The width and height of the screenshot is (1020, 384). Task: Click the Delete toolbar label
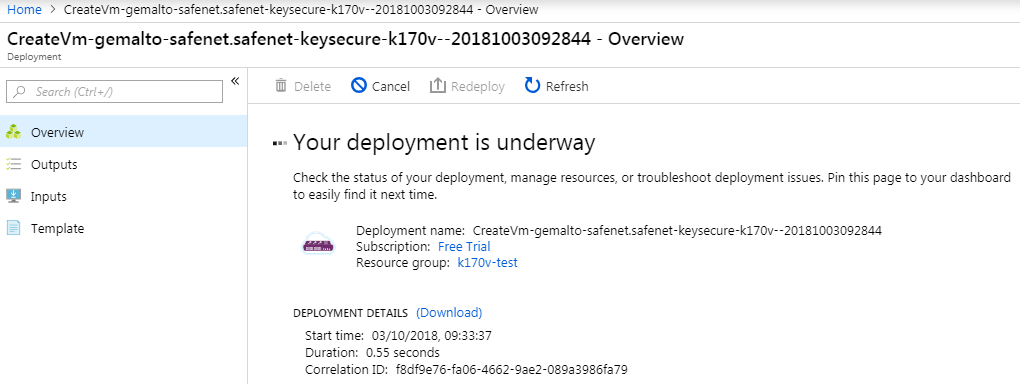pos(312,87)
